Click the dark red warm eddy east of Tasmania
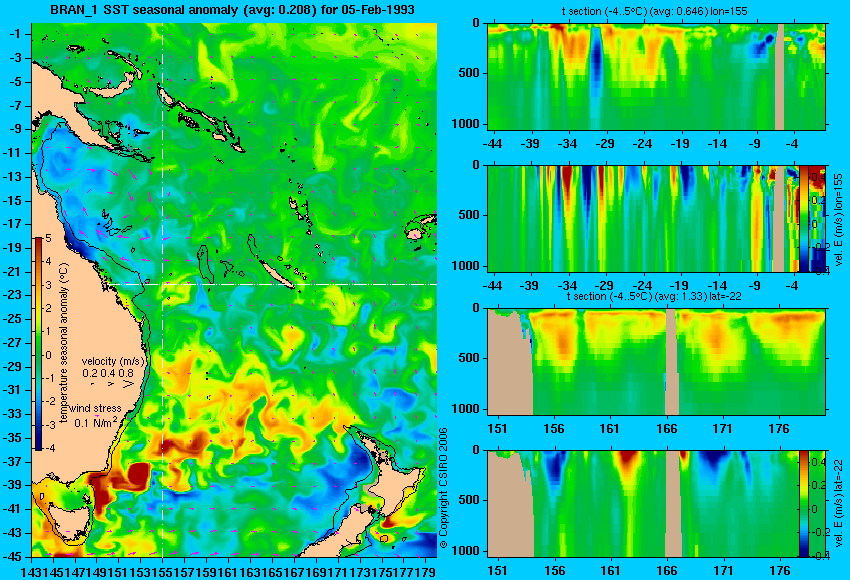 [x=138, y=476]
